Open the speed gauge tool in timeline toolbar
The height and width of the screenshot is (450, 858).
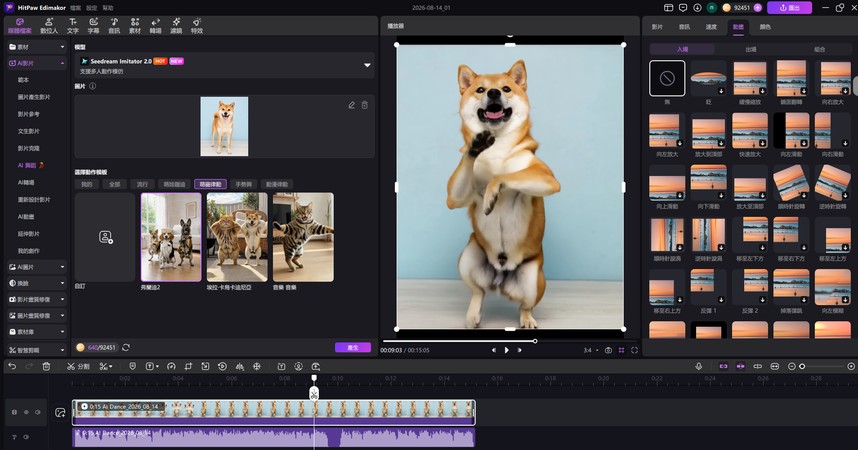click(171, 366)
